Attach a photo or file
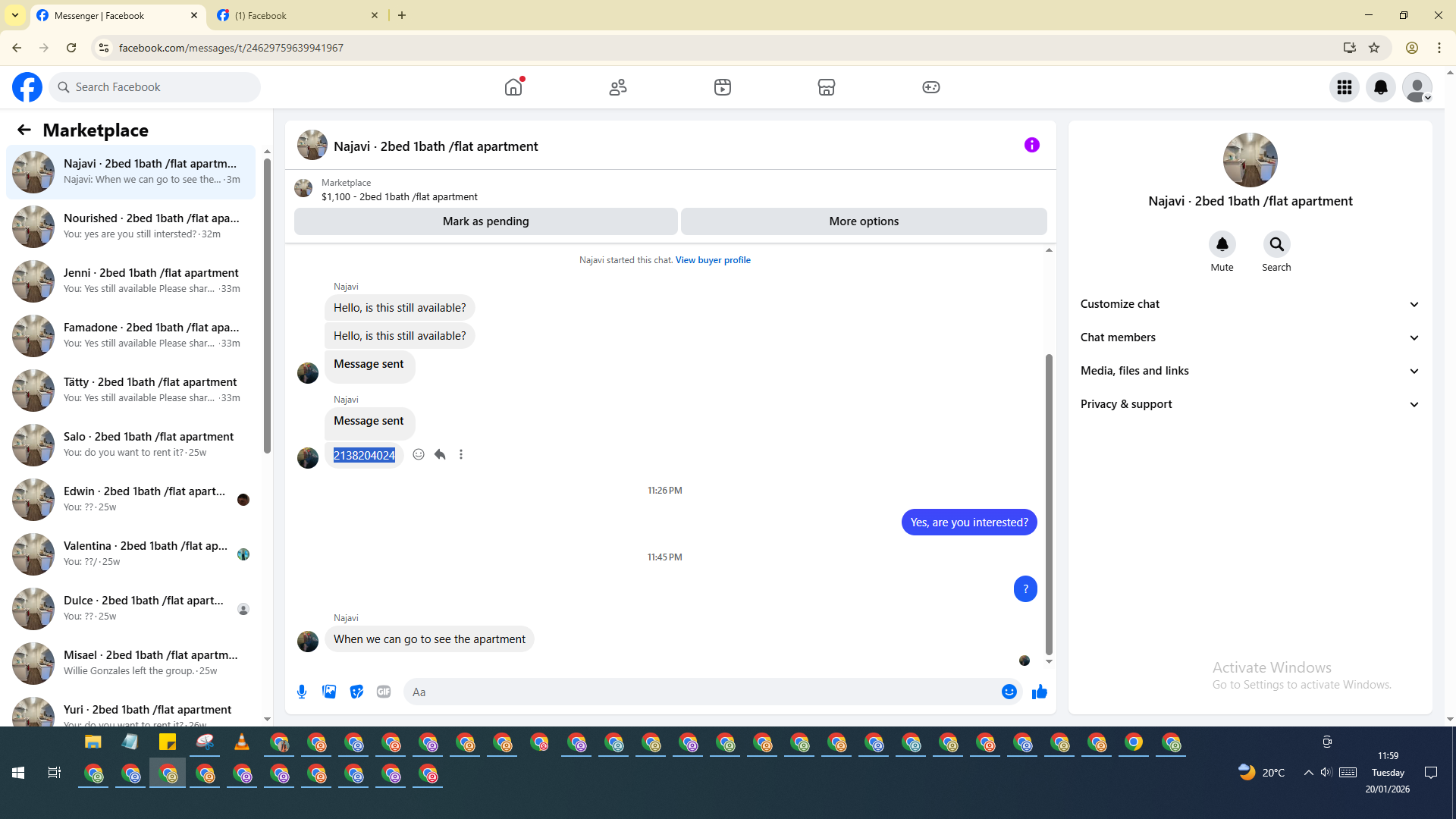 tap(329, 692)
